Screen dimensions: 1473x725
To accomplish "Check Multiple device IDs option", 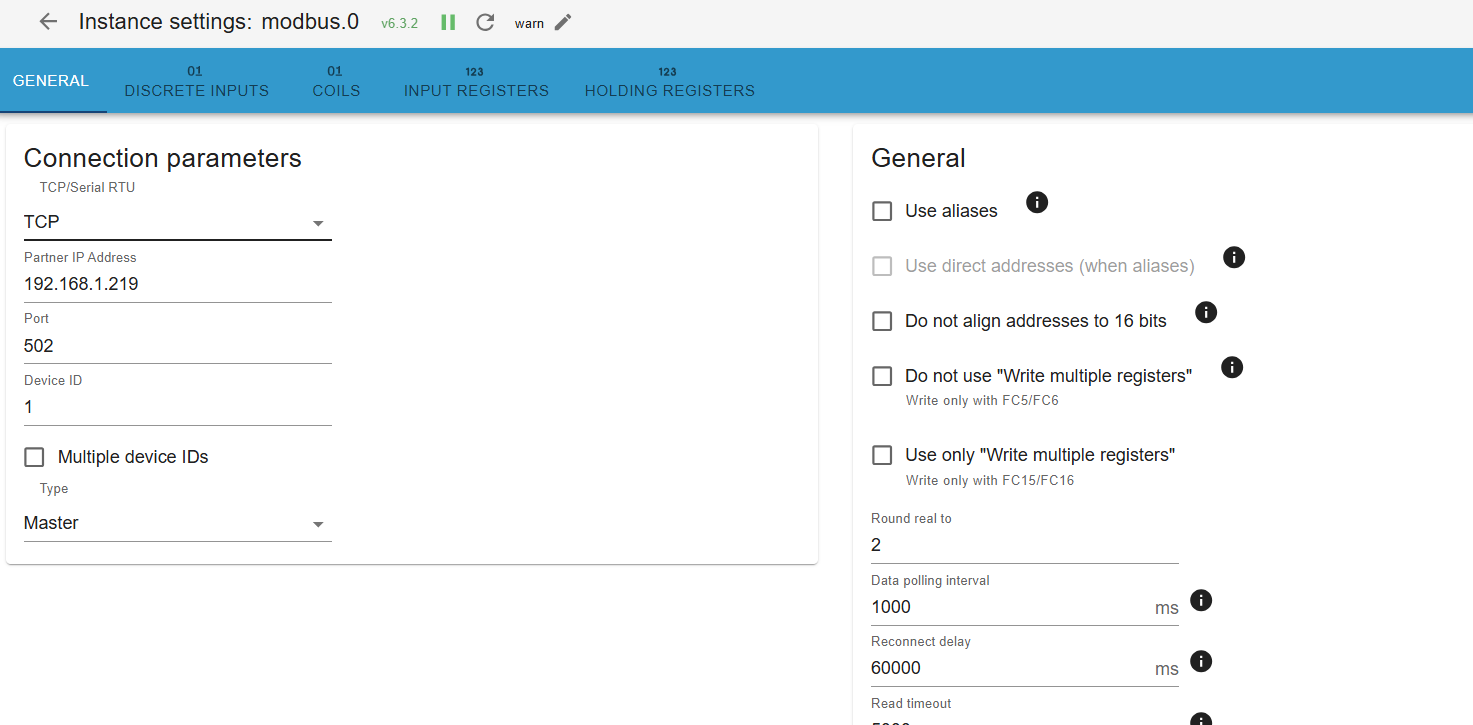I will 35,457.
